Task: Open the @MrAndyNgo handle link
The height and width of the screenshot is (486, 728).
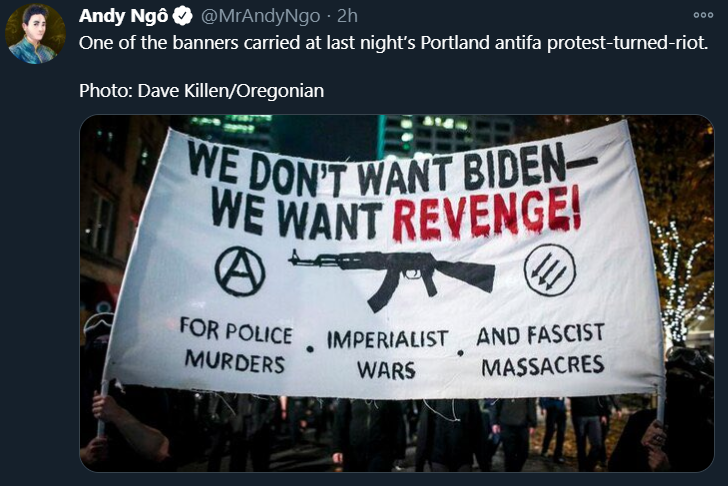Action: click(260, 16)
